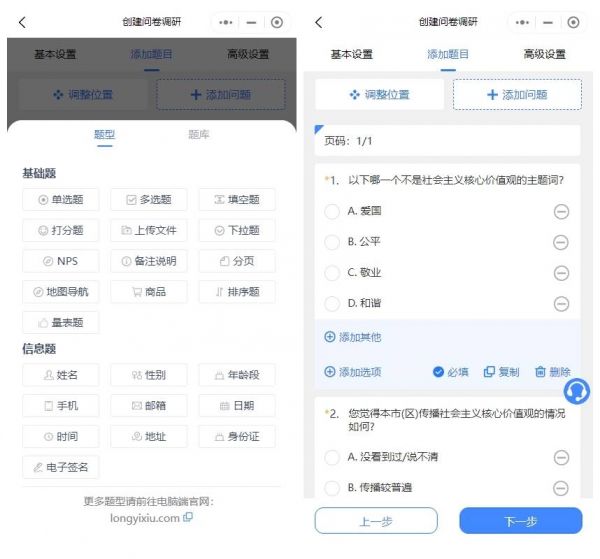
Task: Add a 打分题 rating question
Action: (x=61, y=230)
